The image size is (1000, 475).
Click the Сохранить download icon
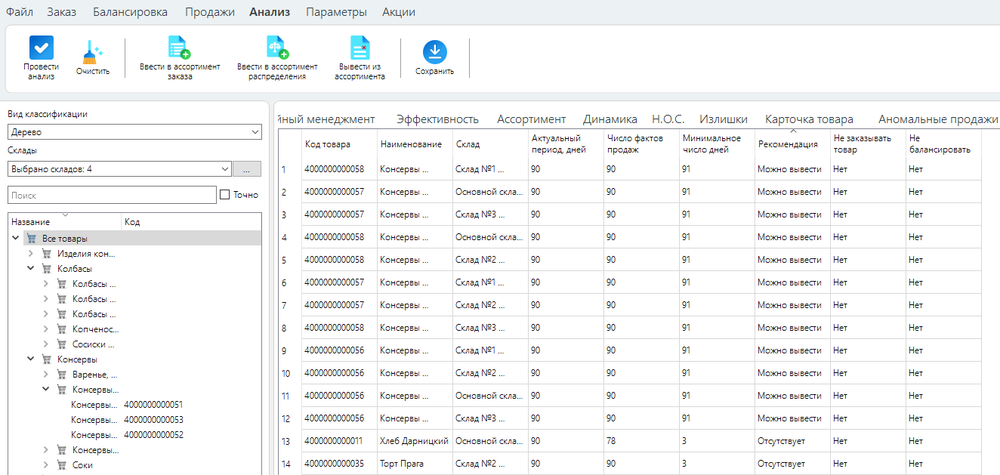434,52
